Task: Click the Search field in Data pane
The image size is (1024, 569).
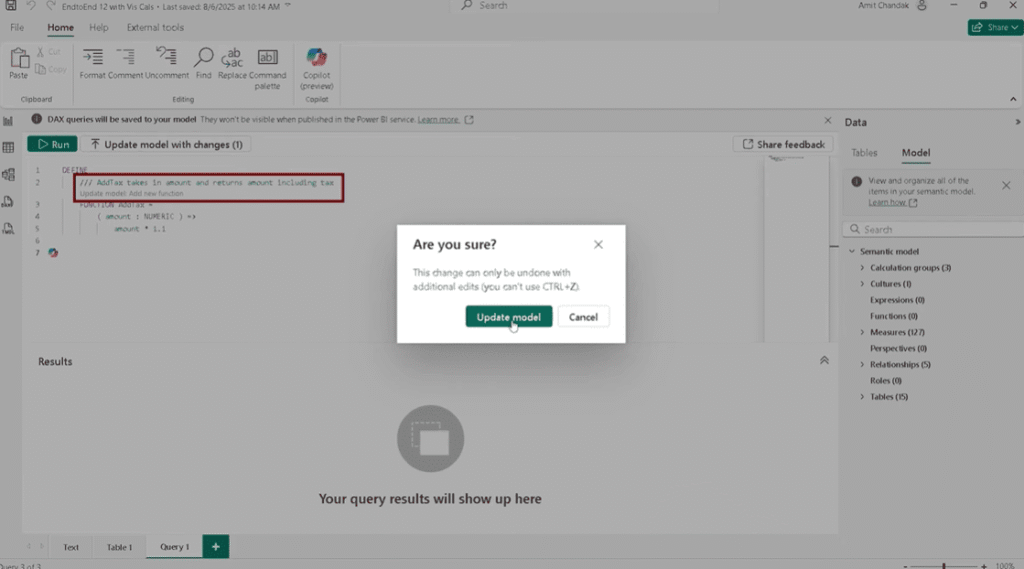Action: (935, 229)
